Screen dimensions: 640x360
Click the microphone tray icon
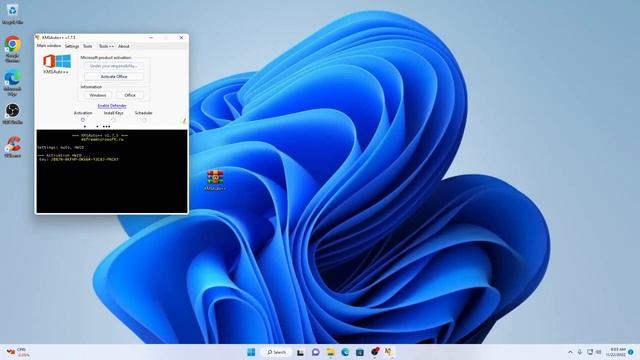pos(580,352)
